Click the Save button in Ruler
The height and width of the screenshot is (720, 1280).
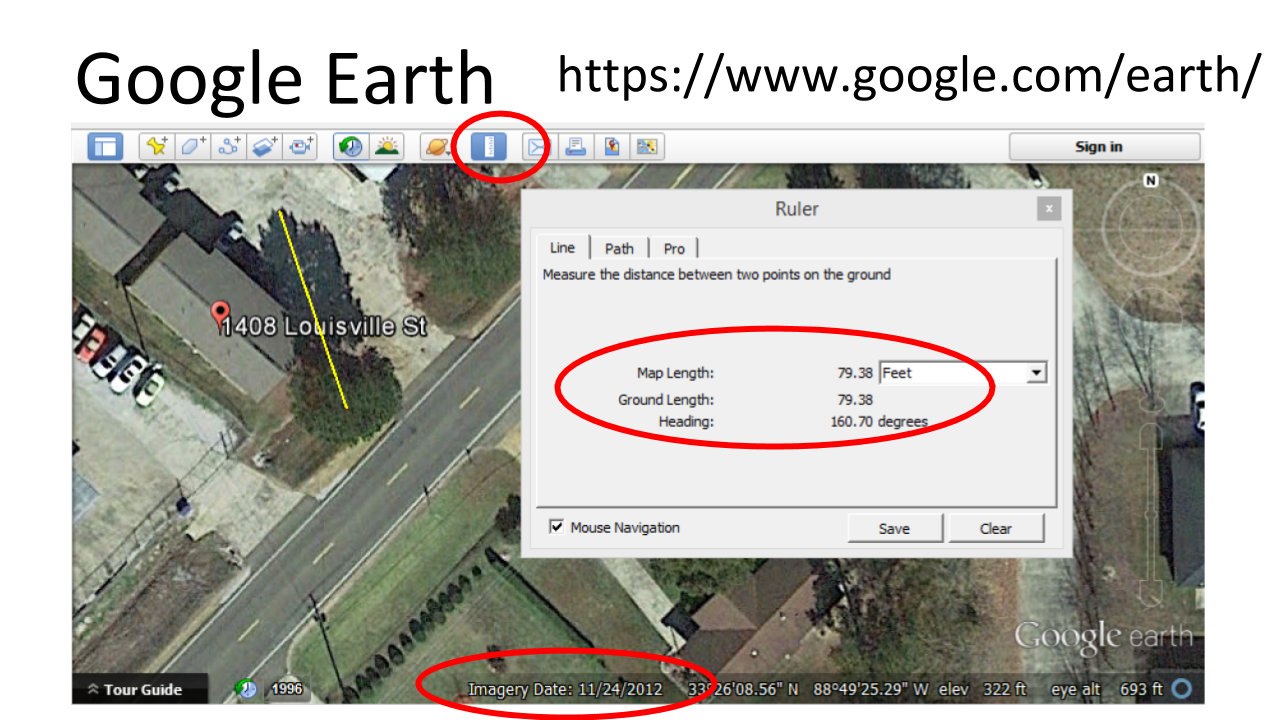(x=894, y=528)
